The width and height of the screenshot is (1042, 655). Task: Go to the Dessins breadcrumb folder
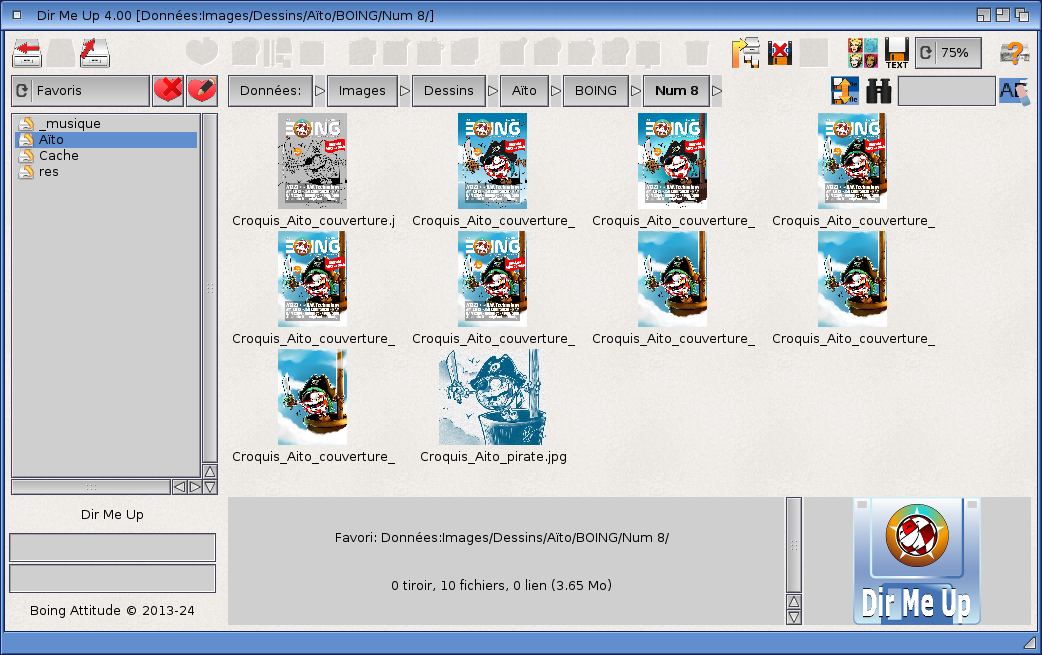pyautogui.click(x=448, y=91)
